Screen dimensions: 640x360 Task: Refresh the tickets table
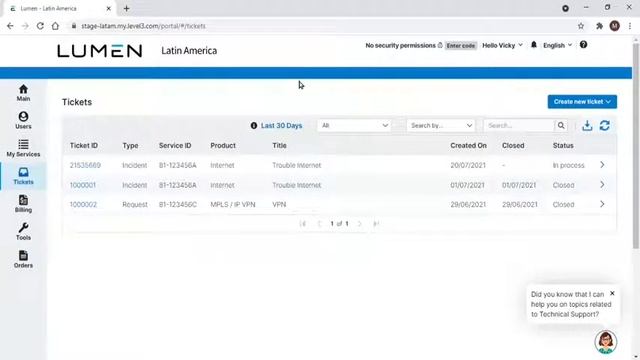click(604, 125)
